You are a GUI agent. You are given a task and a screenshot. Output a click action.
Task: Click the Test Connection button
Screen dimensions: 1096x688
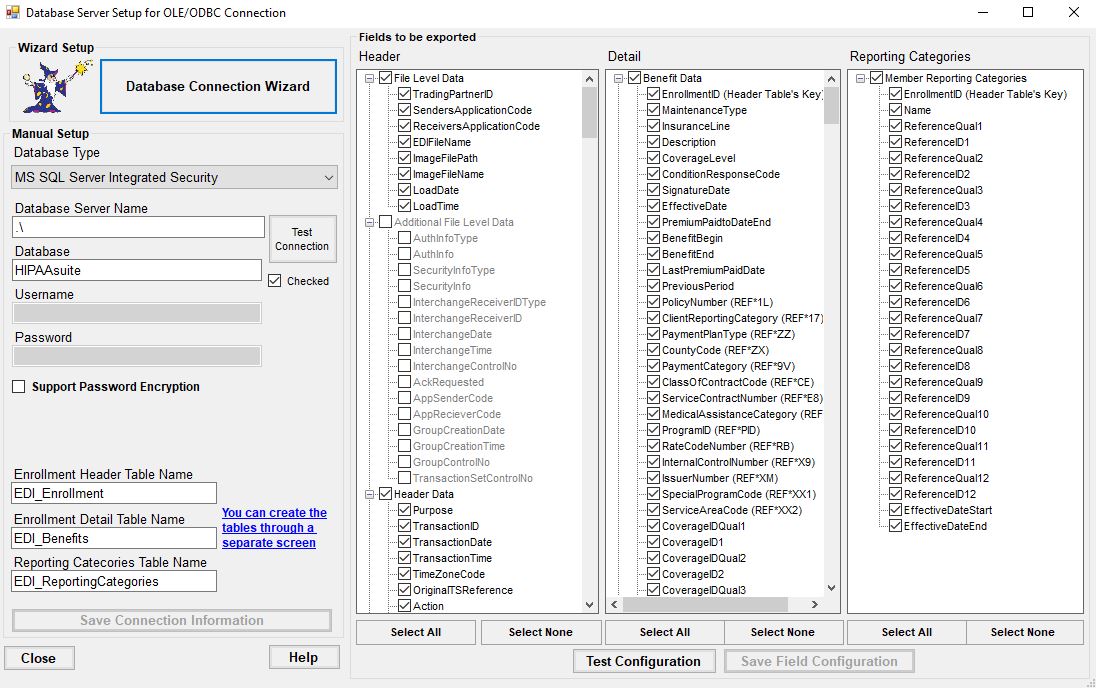coord(302,239)
